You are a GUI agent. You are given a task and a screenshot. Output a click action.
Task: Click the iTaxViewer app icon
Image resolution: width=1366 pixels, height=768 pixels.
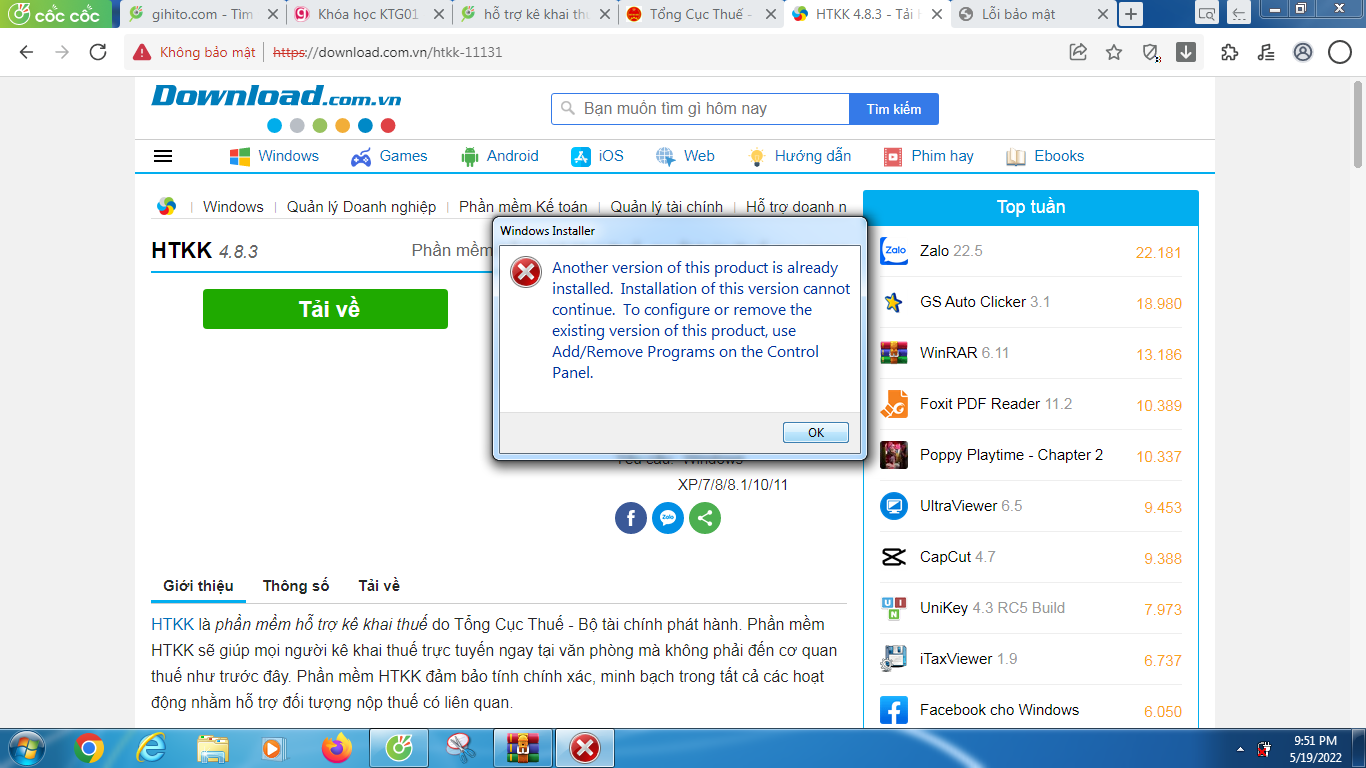coord(894,659)
